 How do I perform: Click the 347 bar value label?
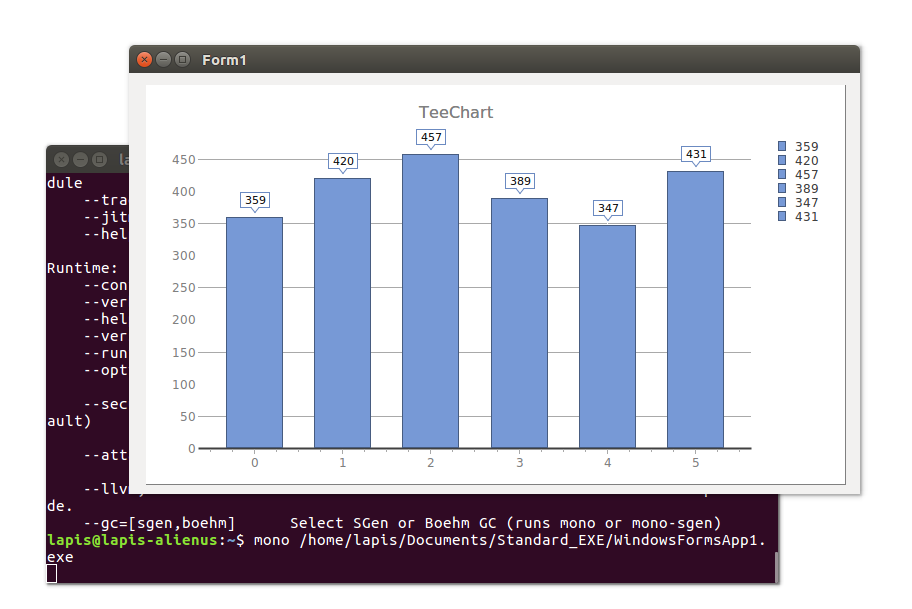(608, 208)
